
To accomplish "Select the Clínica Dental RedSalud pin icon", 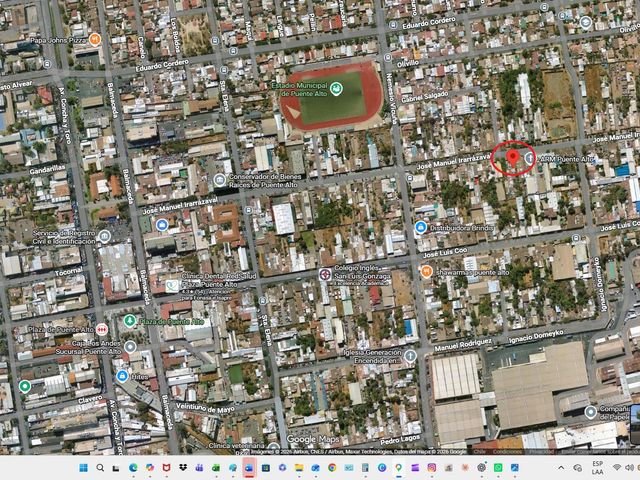I will pos(172,286).
